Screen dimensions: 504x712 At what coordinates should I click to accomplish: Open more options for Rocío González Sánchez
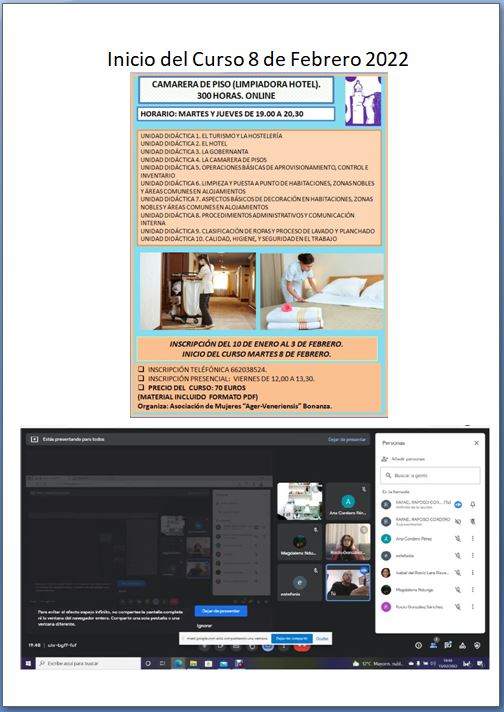click(473, 607)
